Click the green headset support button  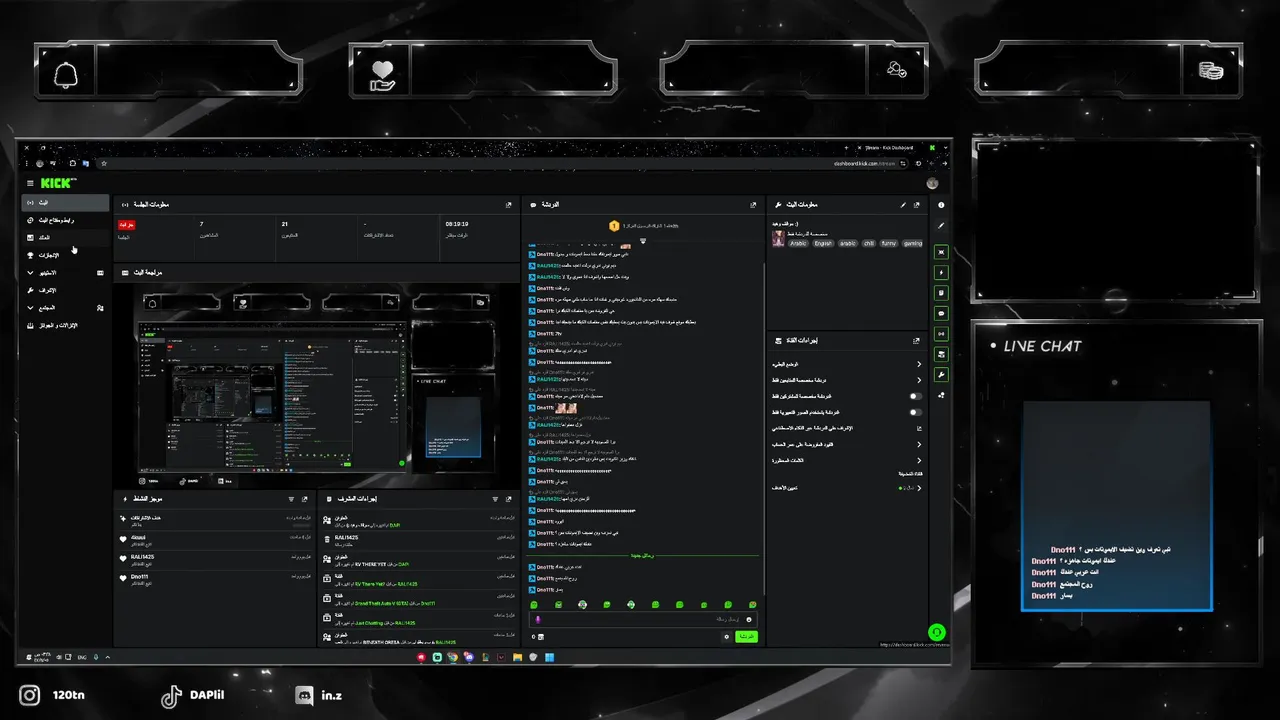pyautogui.click(x=936, y=632)
